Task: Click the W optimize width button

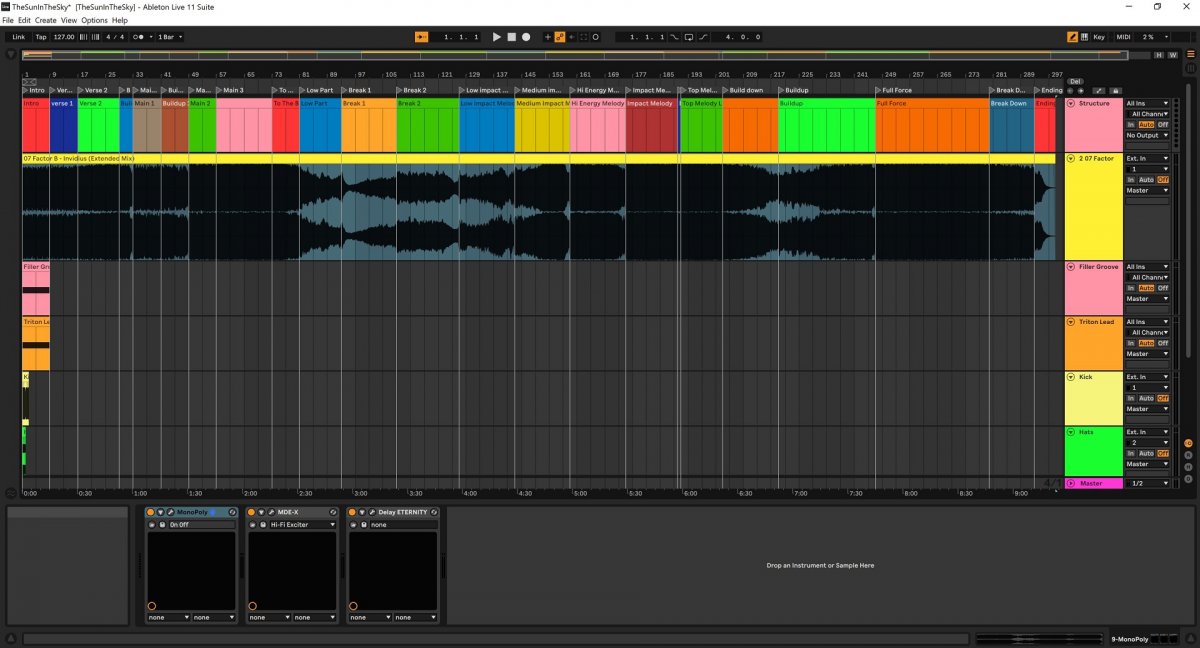Action: [1171, 55]
